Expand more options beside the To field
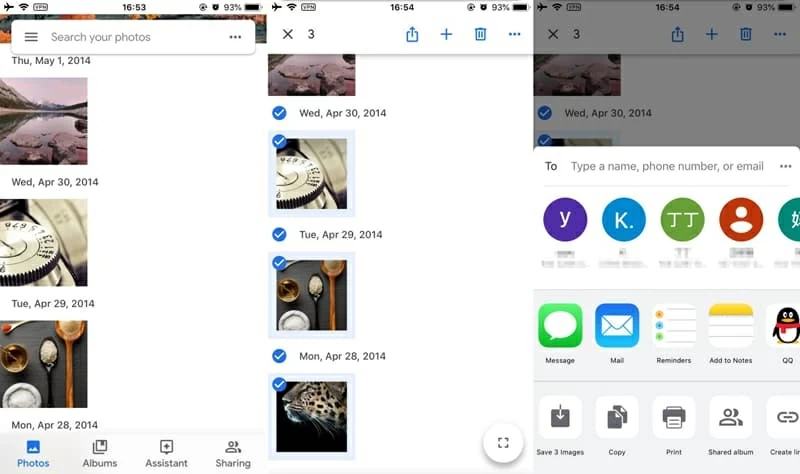Screen dimensions: 800x474 click(x=785, y=166)
